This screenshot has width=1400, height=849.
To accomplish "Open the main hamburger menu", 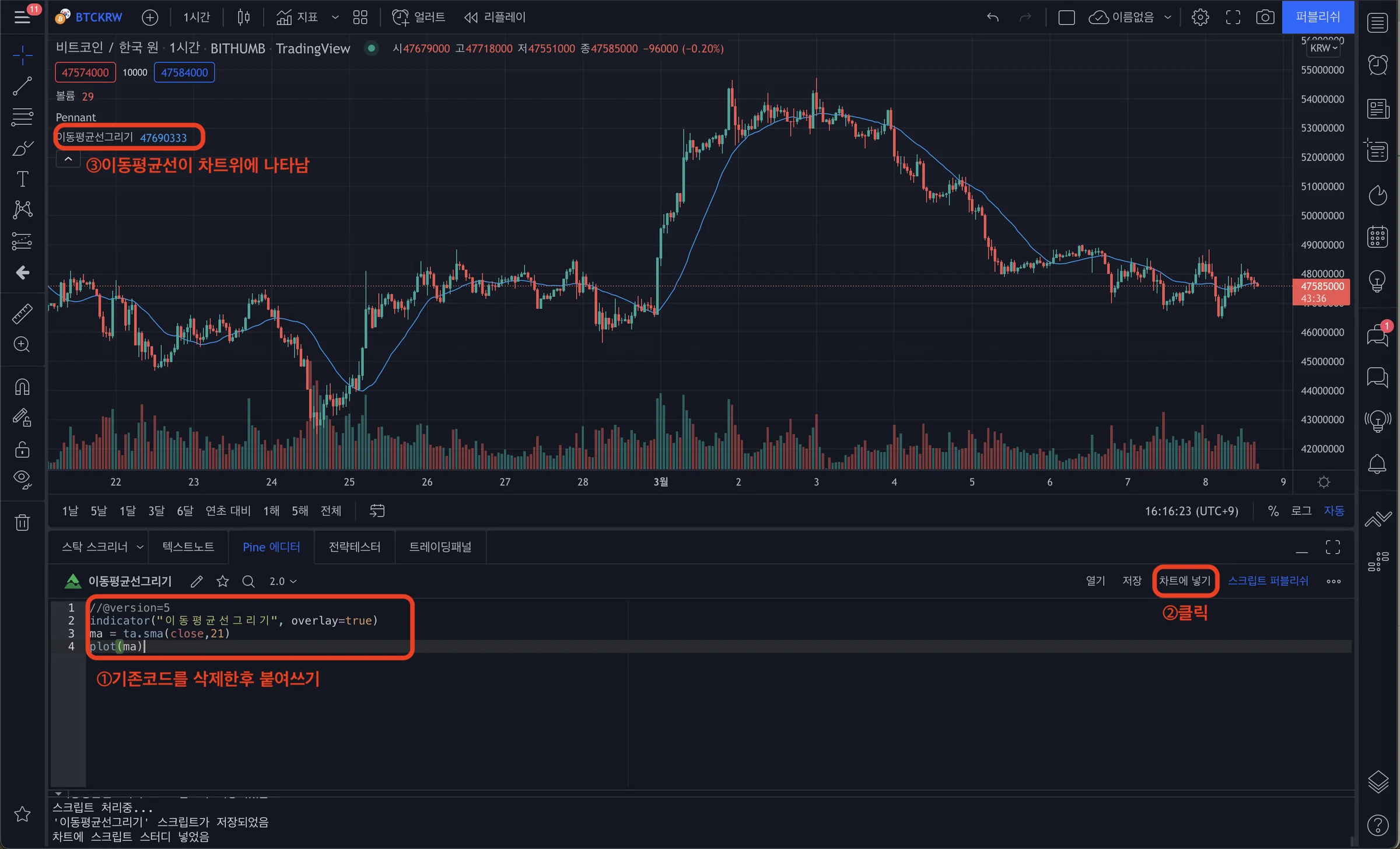I will click(22, 17).
